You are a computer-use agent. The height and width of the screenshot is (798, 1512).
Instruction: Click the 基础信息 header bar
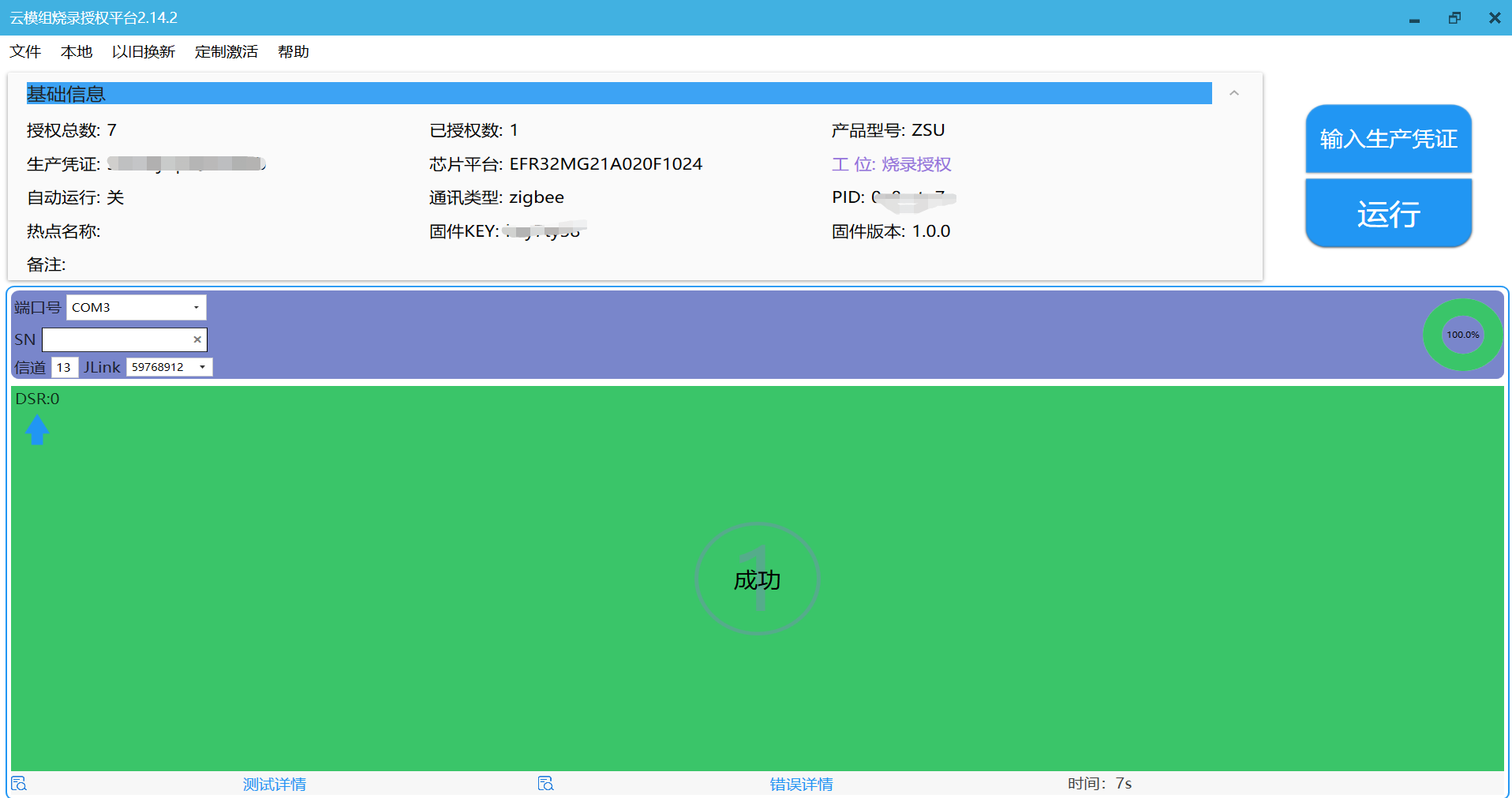619,93
